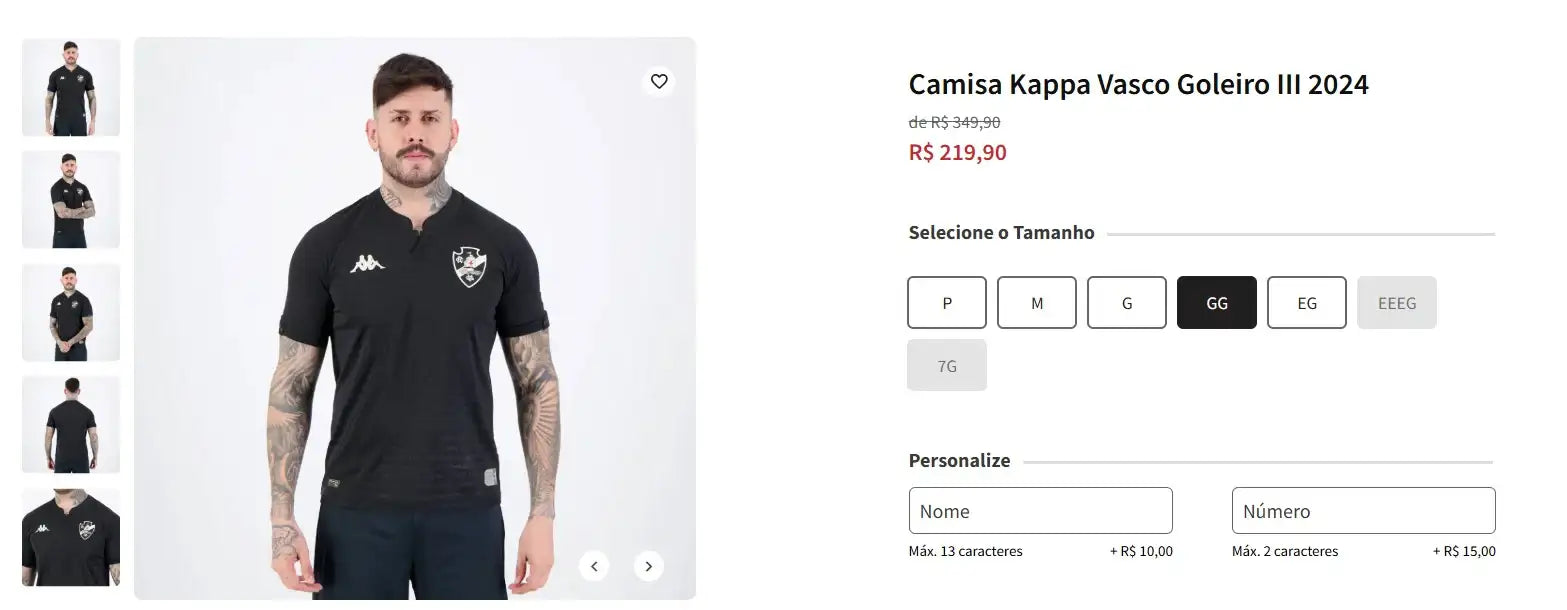Click the Personalize section heading
The height and width of the screenshot is (610, 1567).
tap(958, 460)
